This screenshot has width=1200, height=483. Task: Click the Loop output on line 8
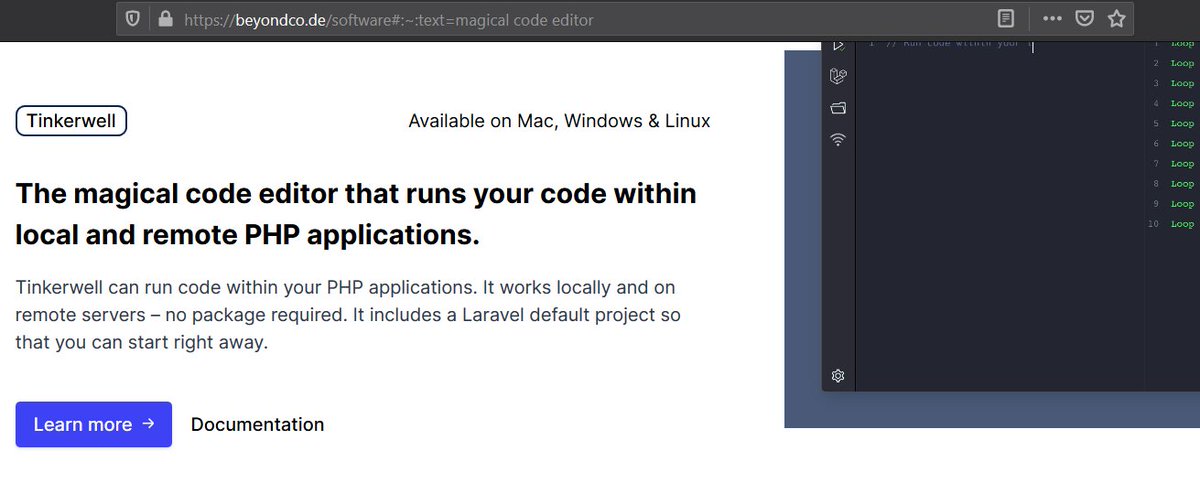click(1182, 184)
